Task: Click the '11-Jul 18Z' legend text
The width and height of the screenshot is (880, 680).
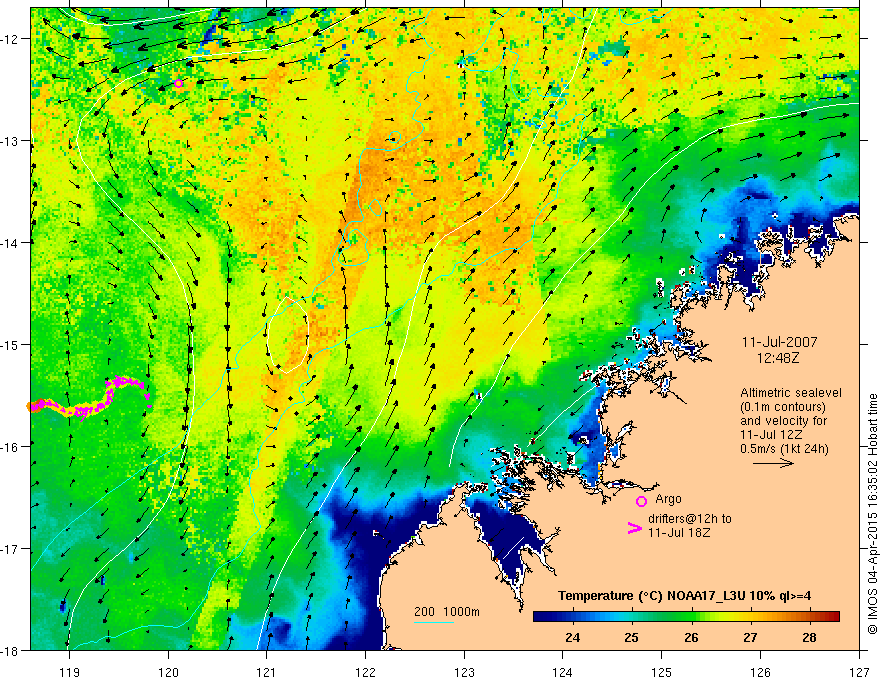Action: coord(679,532)
